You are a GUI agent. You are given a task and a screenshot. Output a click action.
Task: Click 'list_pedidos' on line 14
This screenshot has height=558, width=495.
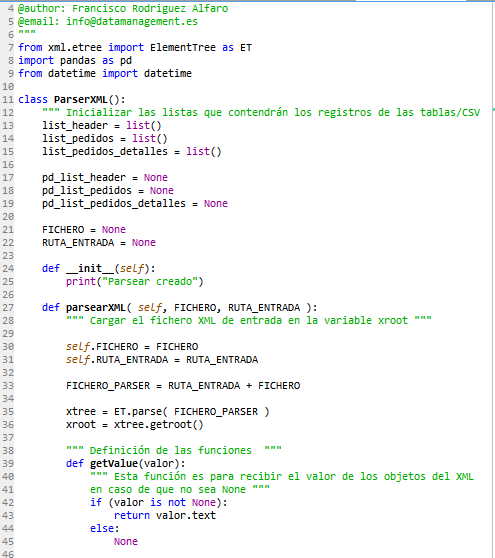(78, 139)
